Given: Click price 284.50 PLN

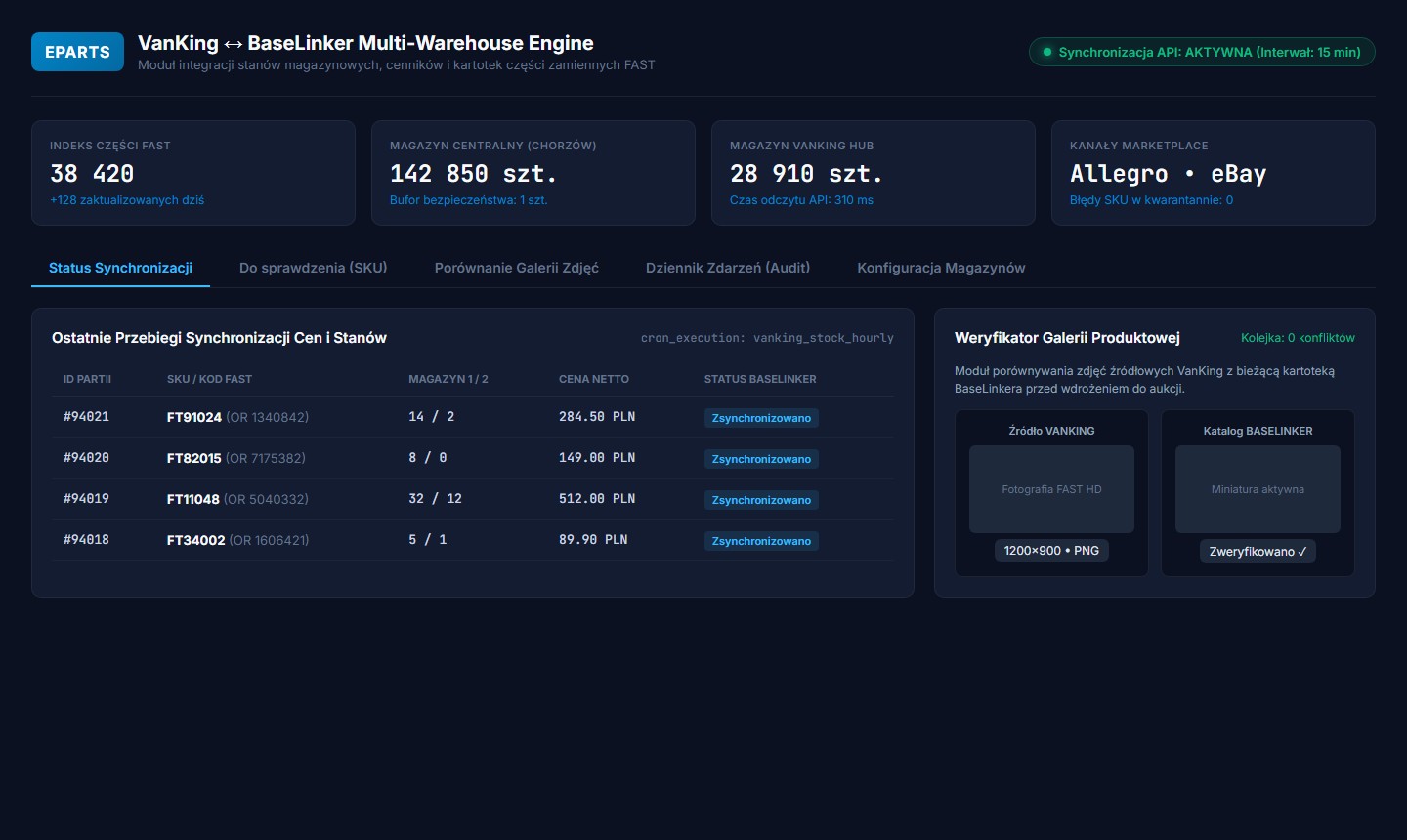Looking at the screenshot, I should [x=597, y=417].
